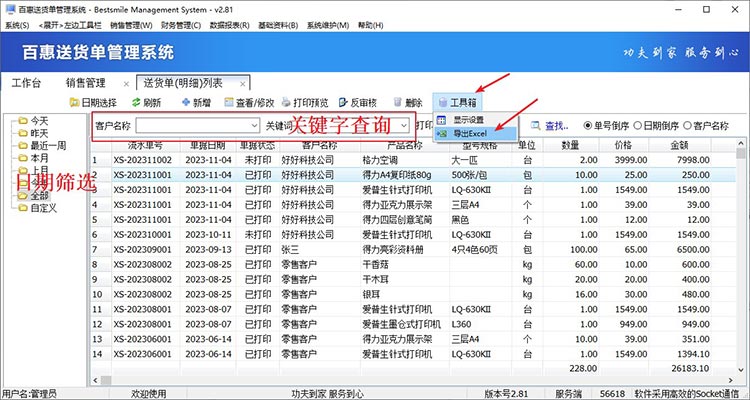
Task: Select the 最近一周 folder
Action: point(42,145)
